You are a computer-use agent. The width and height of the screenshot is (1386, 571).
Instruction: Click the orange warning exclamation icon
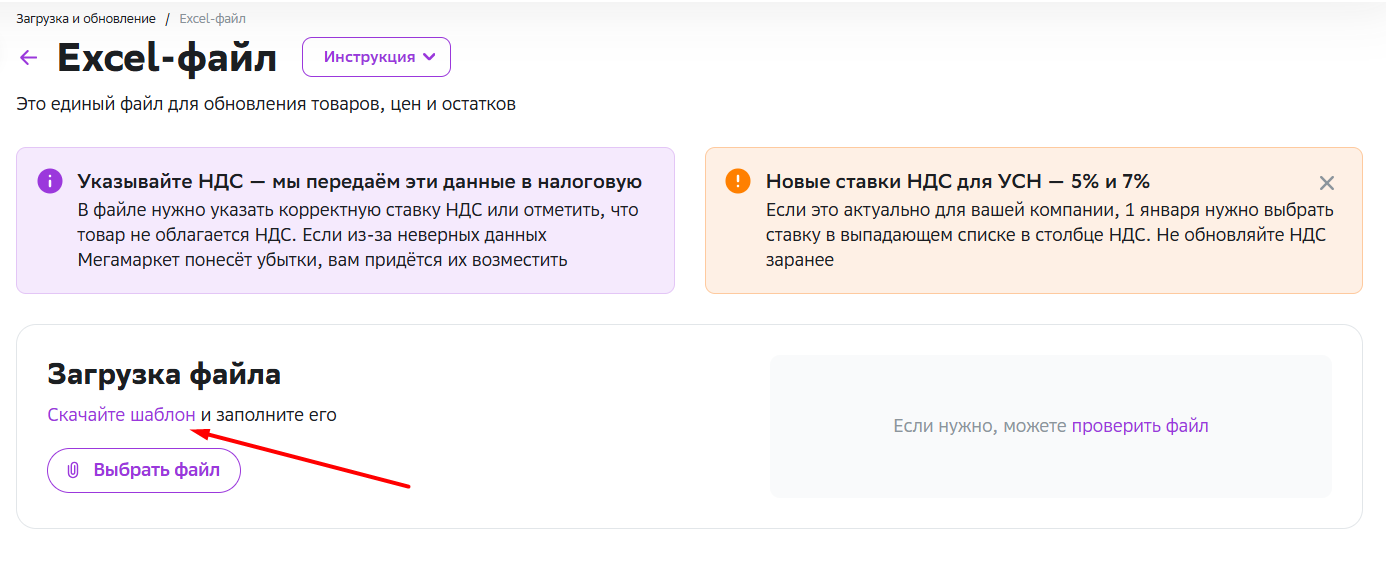[x=738, y=181]
